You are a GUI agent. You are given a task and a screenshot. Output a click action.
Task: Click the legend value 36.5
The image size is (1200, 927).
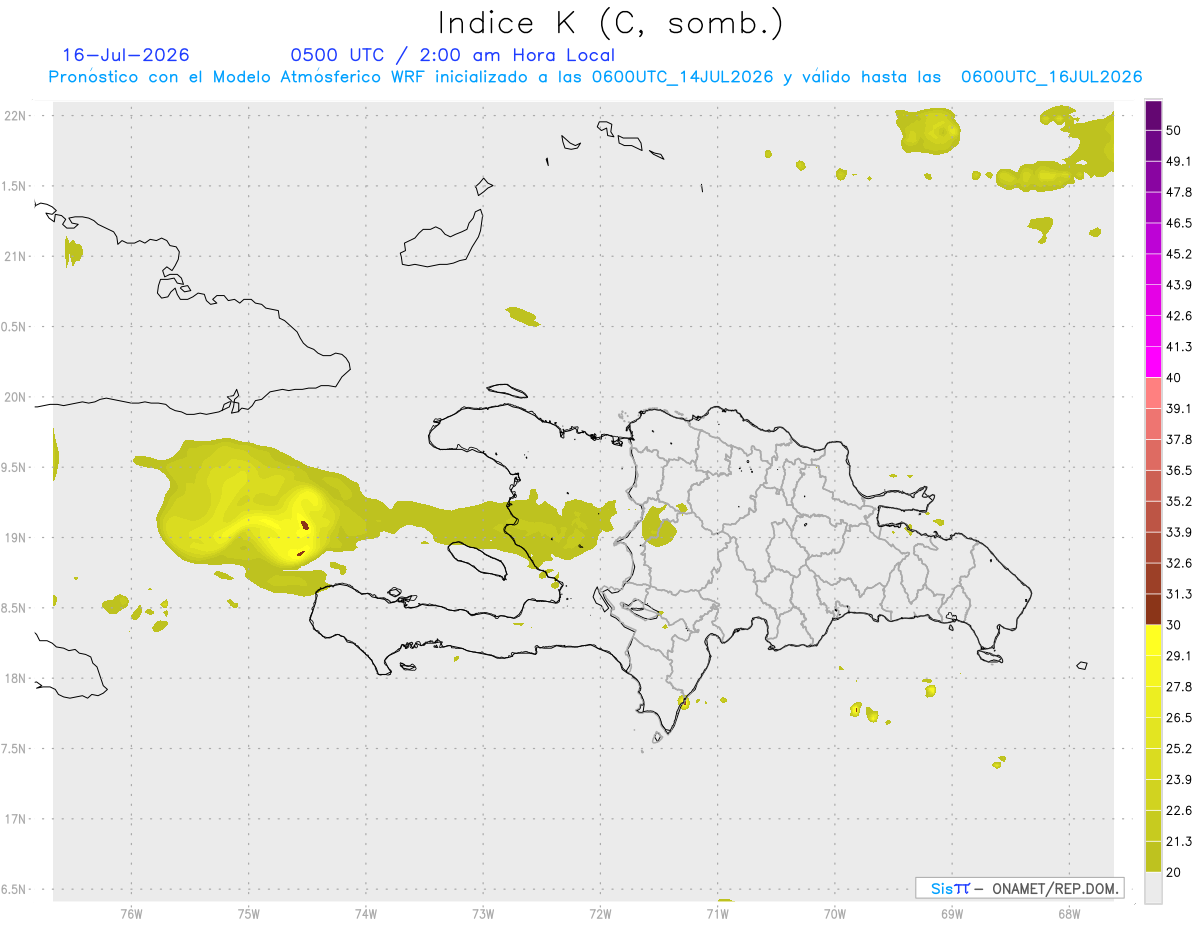(x=1179, y=471)
